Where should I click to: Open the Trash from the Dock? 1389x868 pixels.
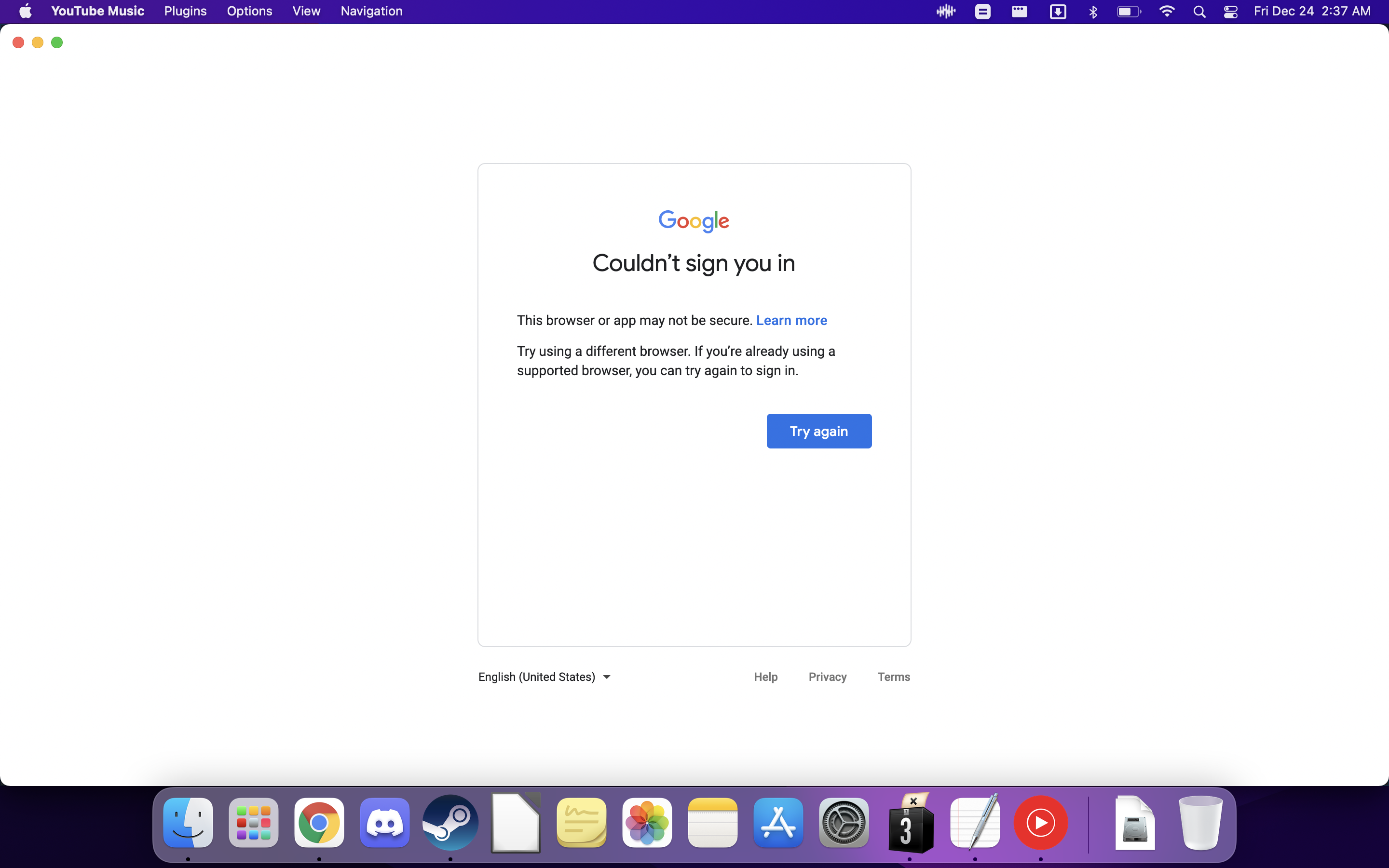coord(1201,823)
